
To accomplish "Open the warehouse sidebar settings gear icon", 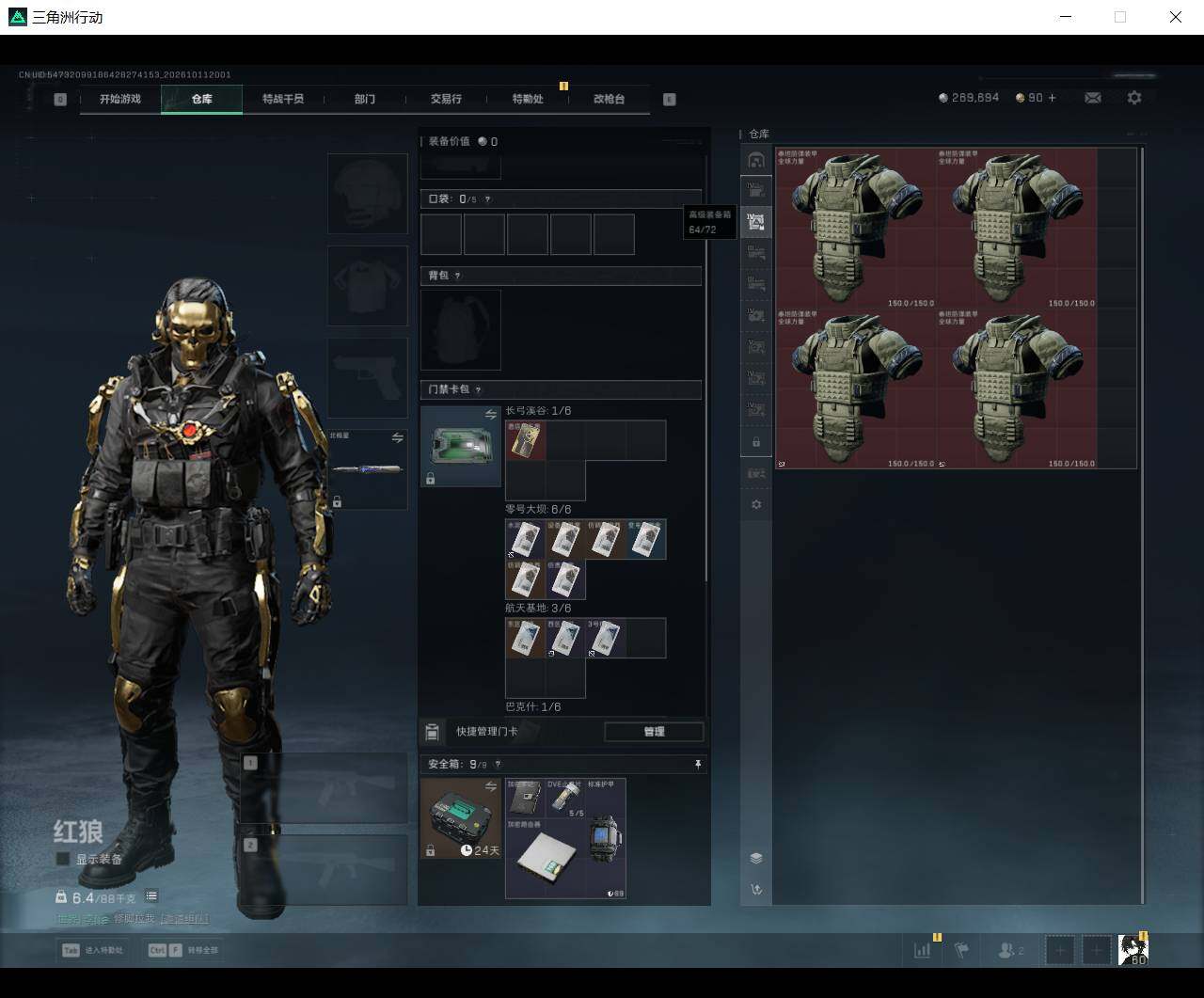I will (x=755, y=505).
